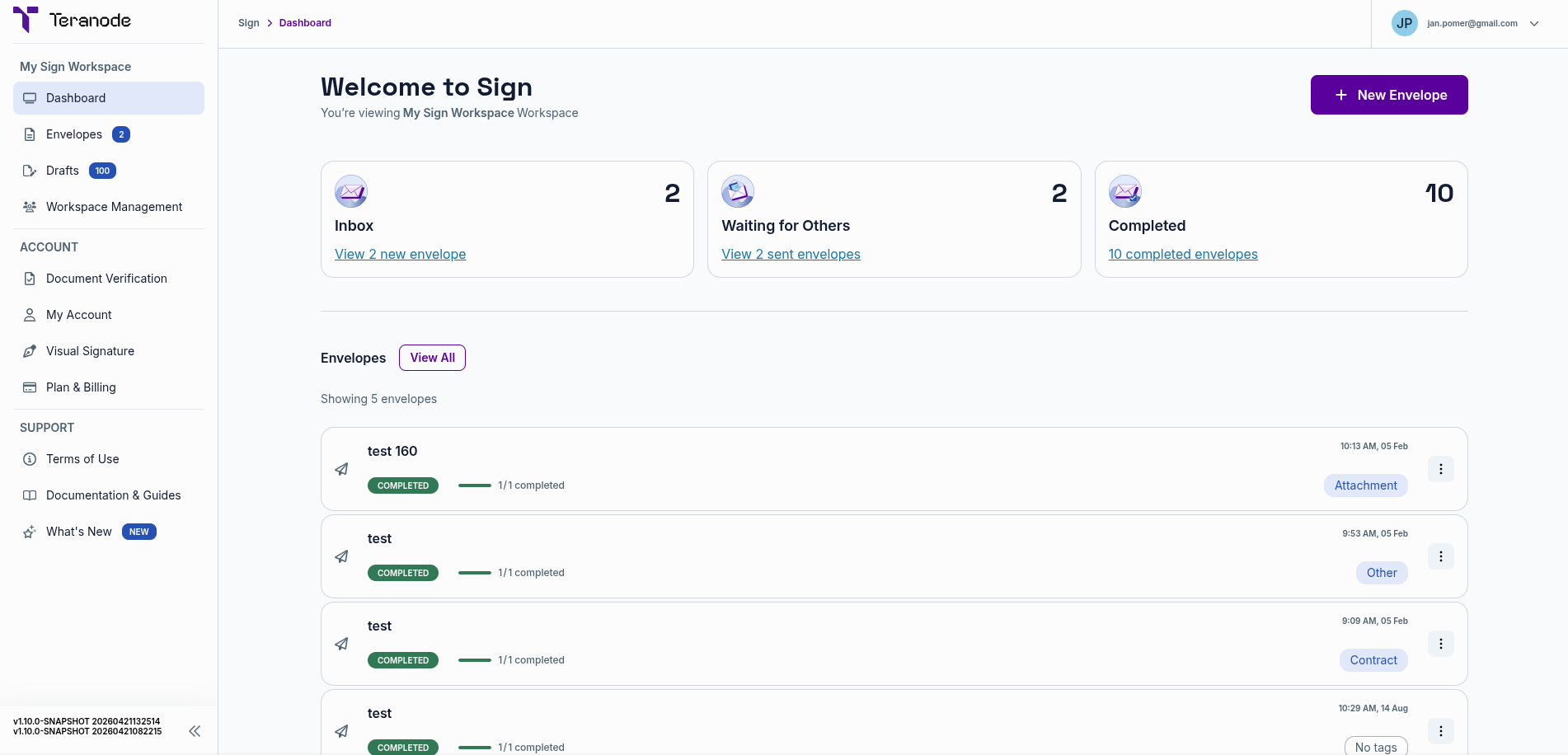Click the Sign breadcrumb link

[x=249, y=23]
